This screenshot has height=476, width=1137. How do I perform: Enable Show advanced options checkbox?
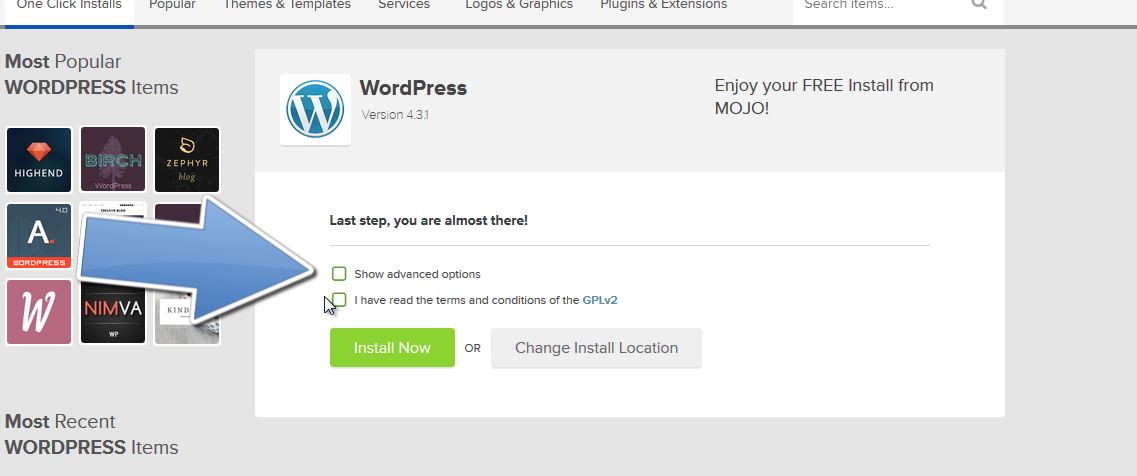click(339, 274)
